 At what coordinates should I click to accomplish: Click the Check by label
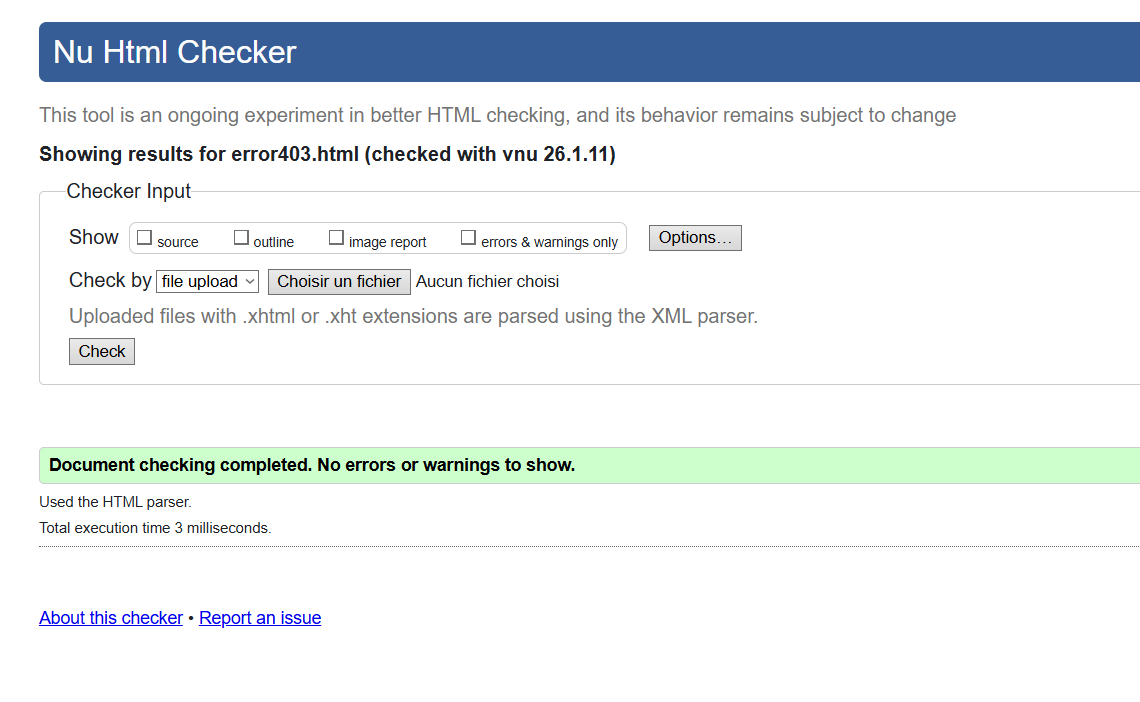(x=110, y=280)
